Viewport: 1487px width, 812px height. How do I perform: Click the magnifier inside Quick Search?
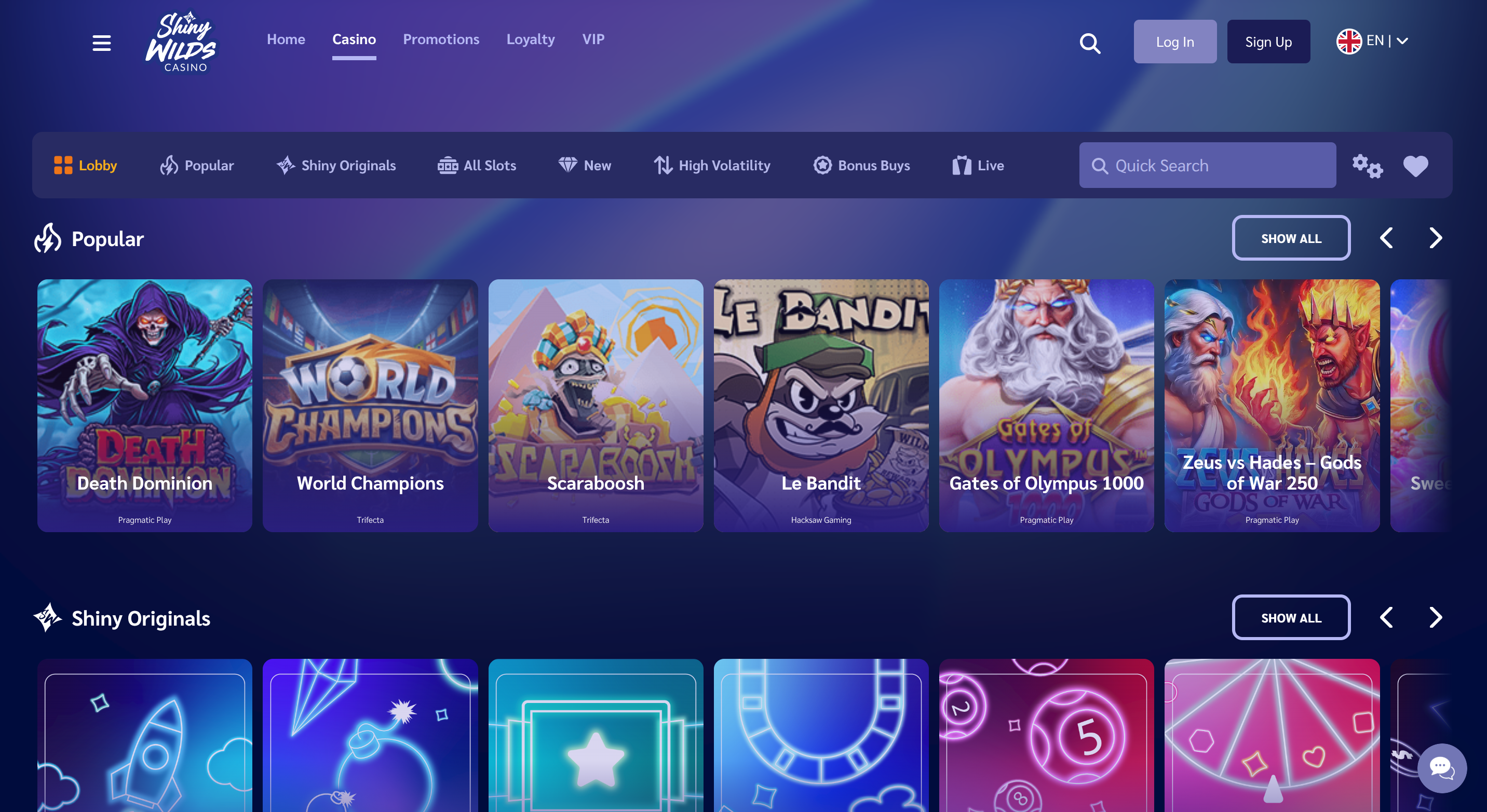(1100, 166)
